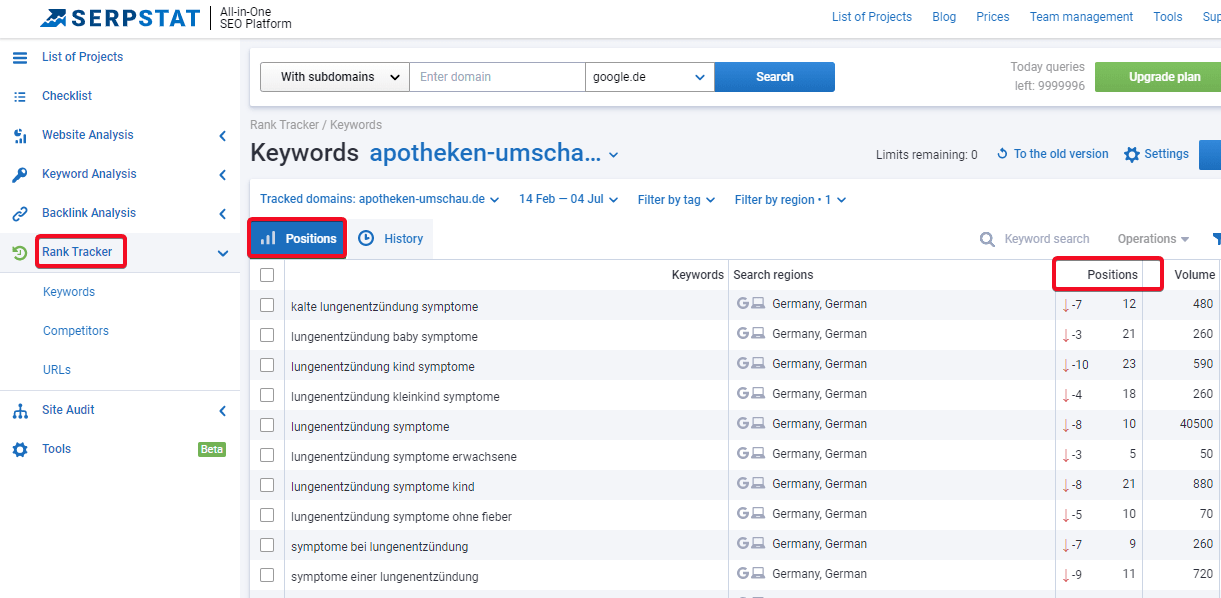Check the lungenentzündung symptome erwachsene row

(267, 455)
